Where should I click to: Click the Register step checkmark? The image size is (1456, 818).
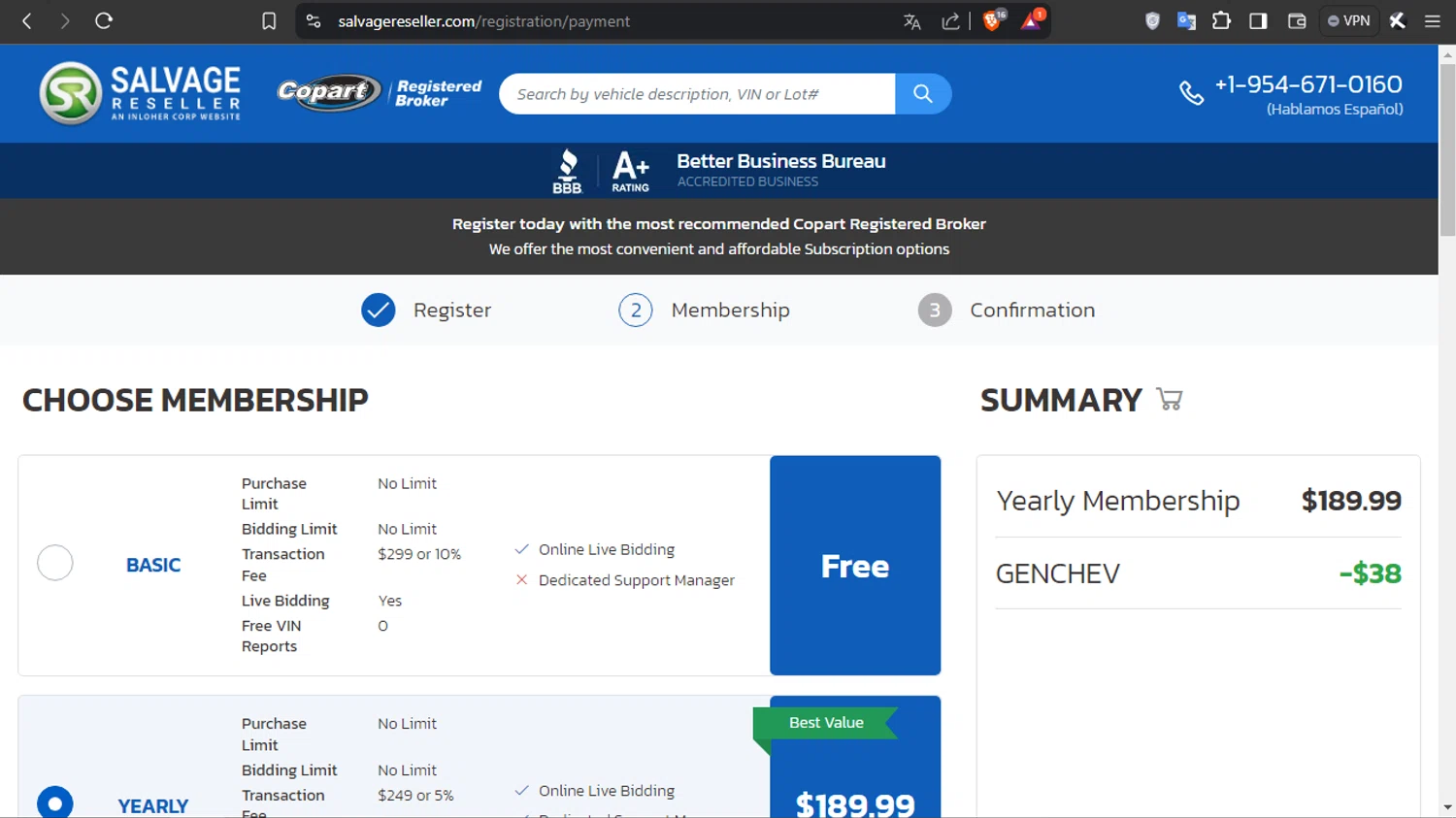(379, 311)
